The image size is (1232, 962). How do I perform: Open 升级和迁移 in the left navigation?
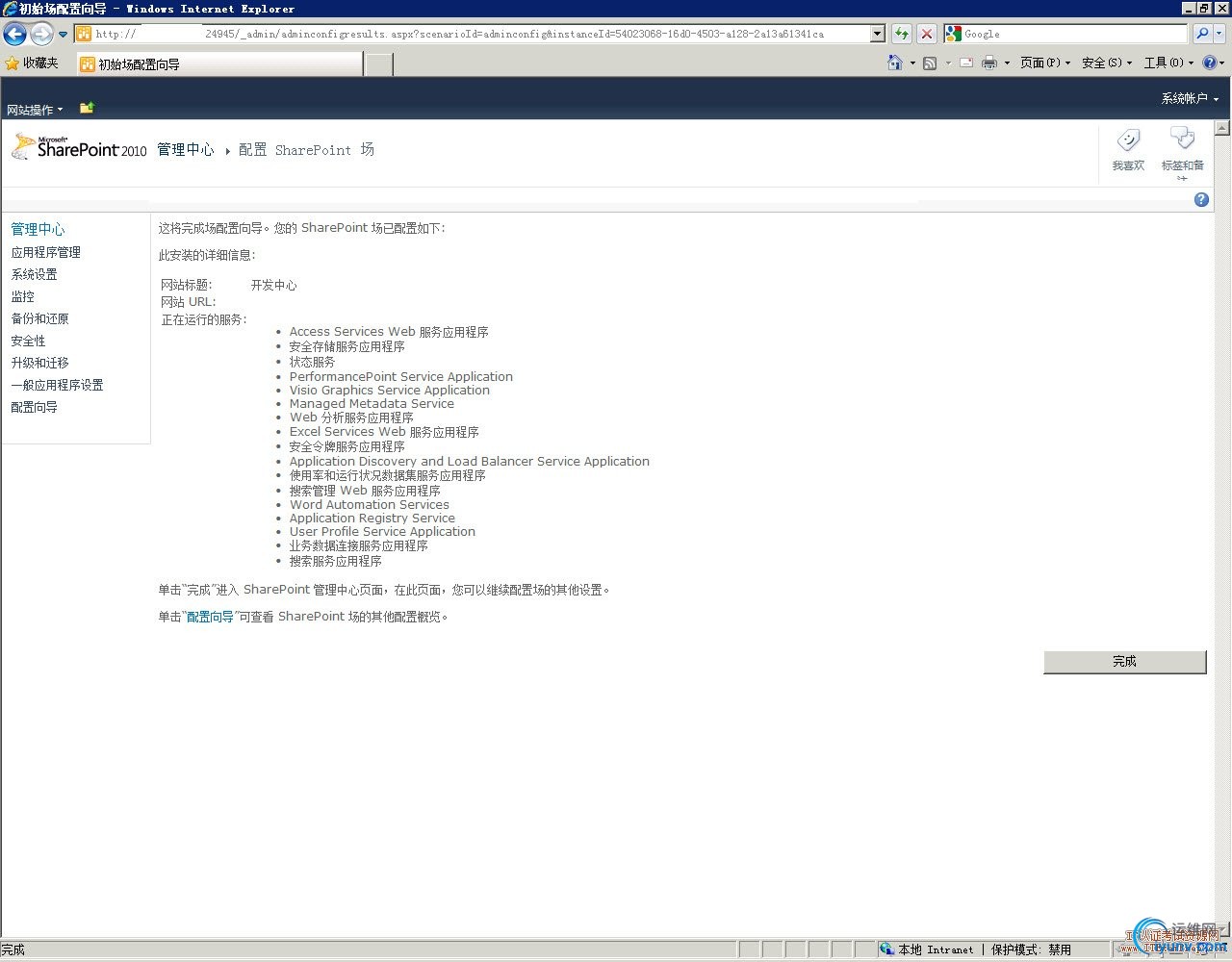coord(39,363)
